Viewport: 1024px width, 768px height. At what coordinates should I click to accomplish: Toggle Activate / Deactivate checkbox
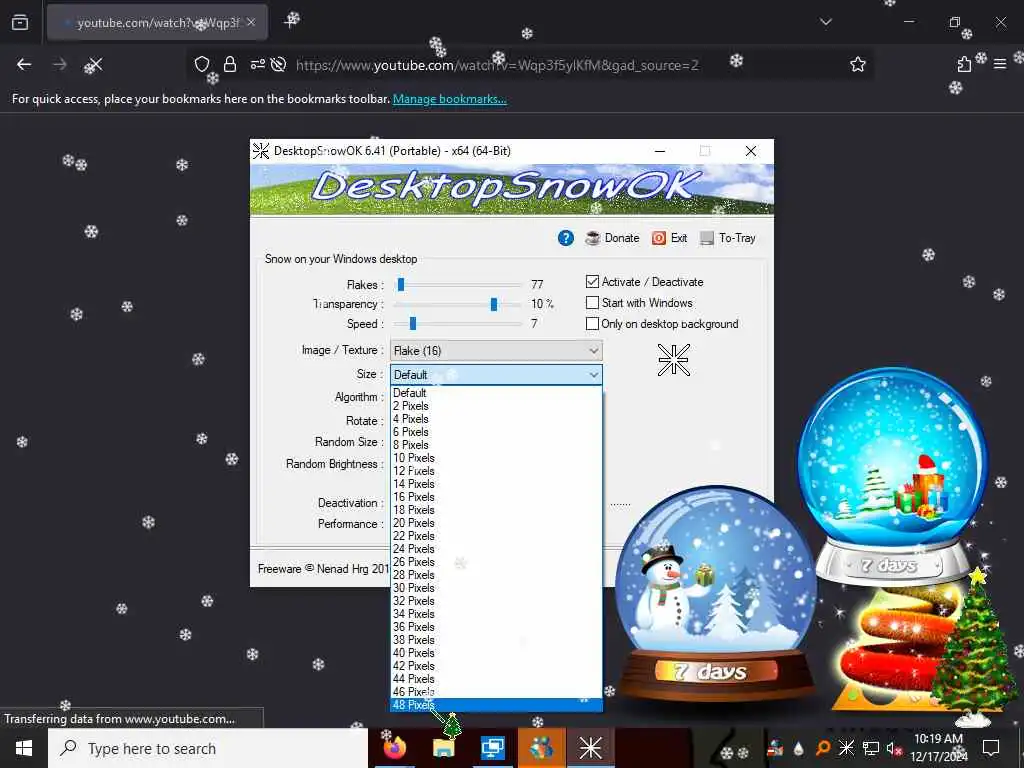(x=592, y=281)
